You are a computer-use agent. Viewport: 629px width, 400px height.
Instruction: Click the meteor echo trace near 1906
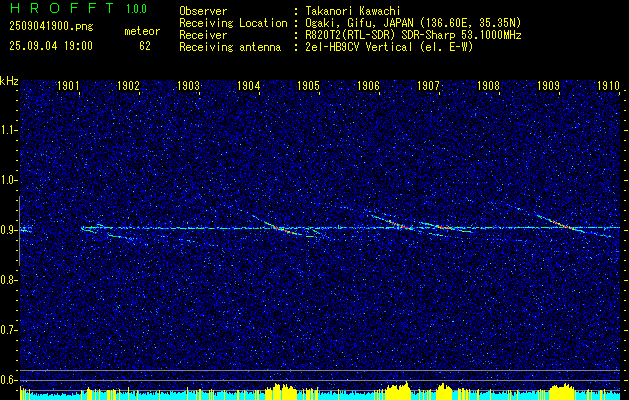(395, 223)
